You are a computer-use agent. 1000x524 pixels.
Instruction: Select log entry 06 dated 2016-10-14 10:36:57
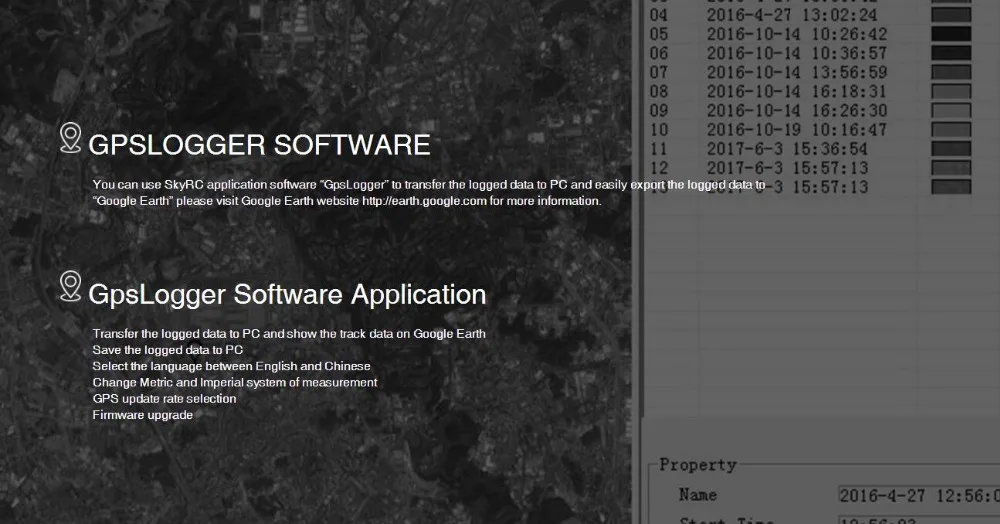coord(810,53)
